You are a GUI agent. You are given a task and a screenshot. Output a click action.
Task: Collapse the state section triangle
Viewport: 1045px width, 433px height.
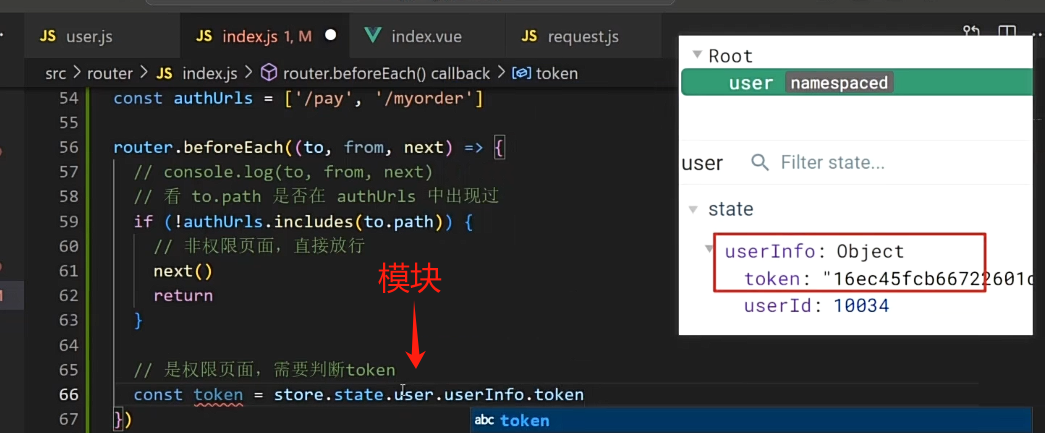[694, 209]
